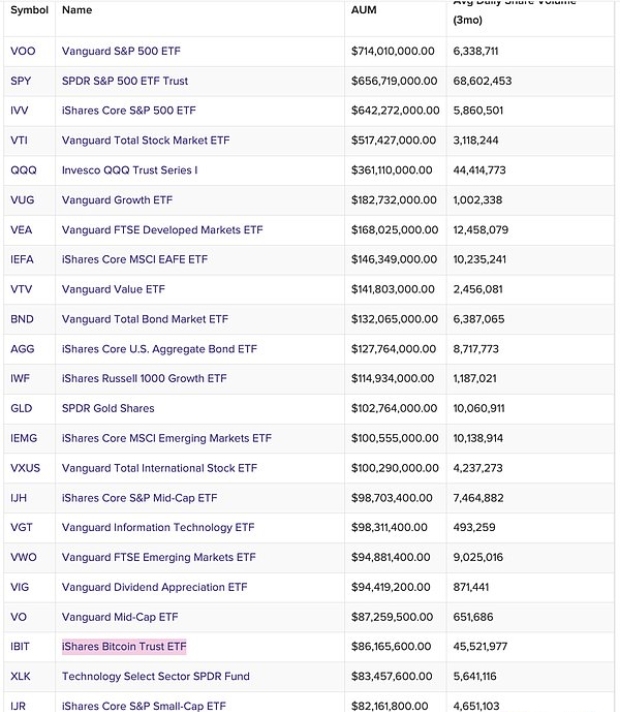Select AUM value $714,010,000.00
This screenshot has height=712, width=620.
(393, 51)
